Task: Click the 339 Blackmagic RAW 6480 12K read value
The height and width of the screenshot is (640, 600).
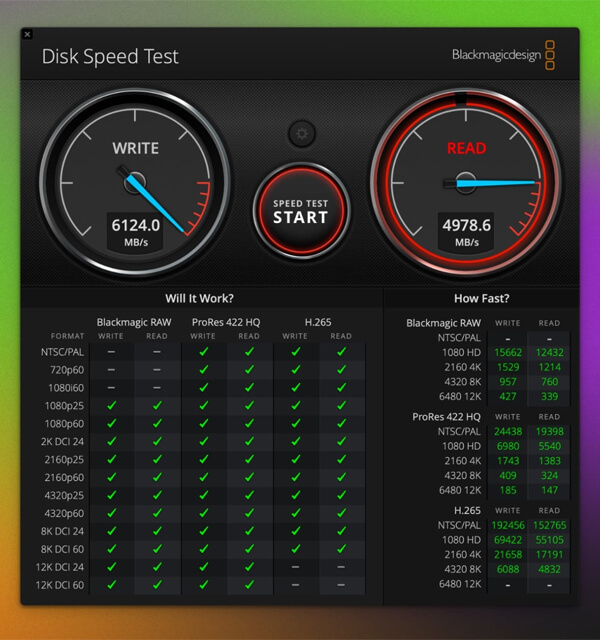Action: [x=549, y=397]
